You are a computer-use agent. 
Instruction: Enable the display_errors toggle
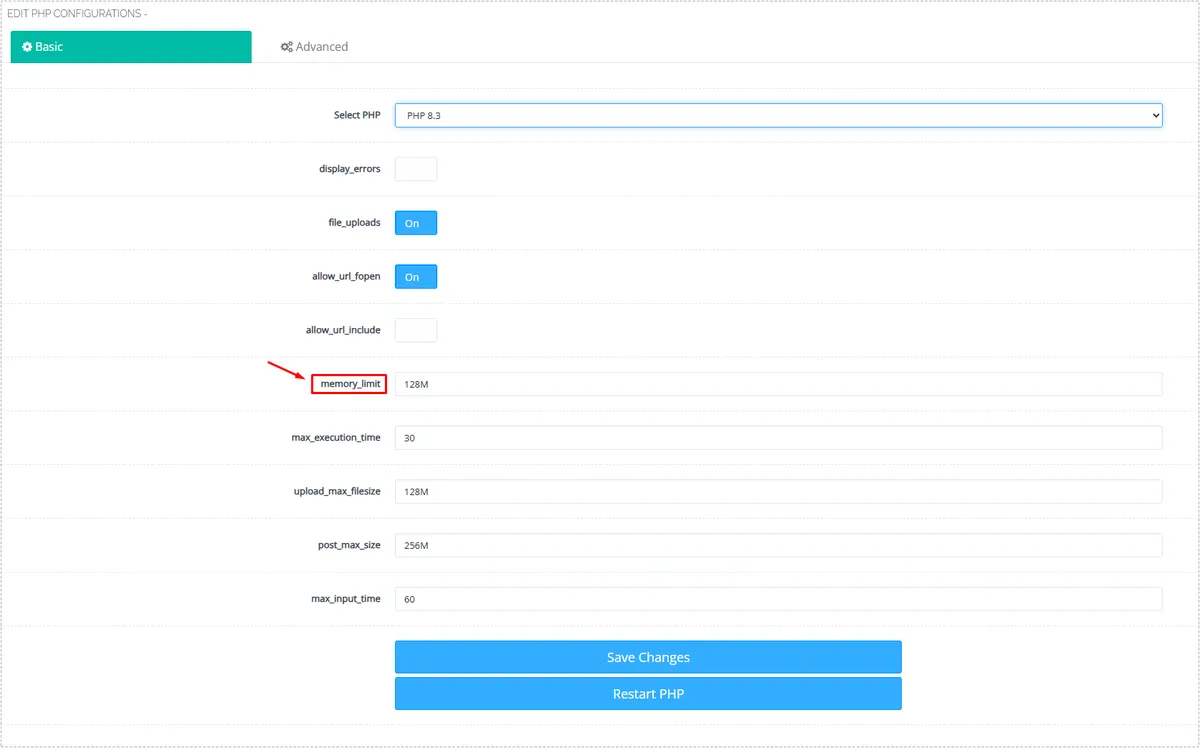416,169
